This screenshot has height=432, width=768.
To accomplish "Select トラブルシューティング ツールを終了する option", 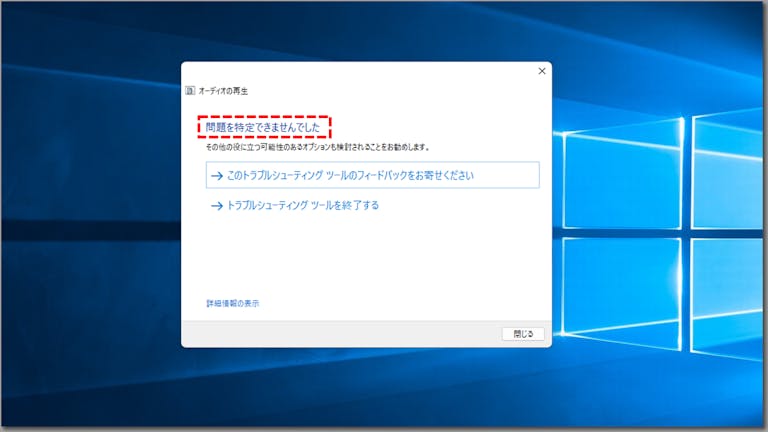I will [295, 205].
